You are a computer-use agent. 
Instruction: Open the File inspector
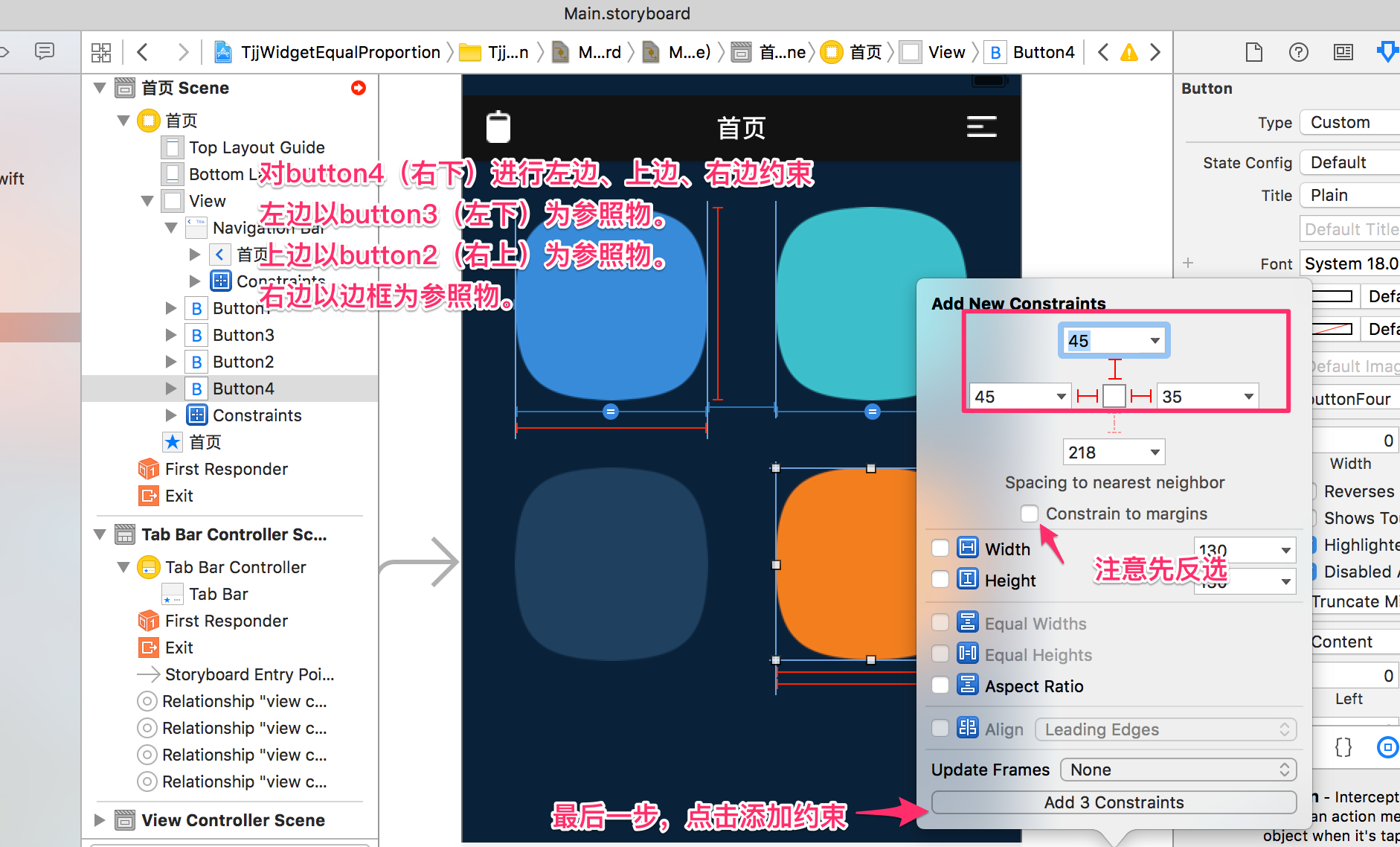(x=1254, y=52)
